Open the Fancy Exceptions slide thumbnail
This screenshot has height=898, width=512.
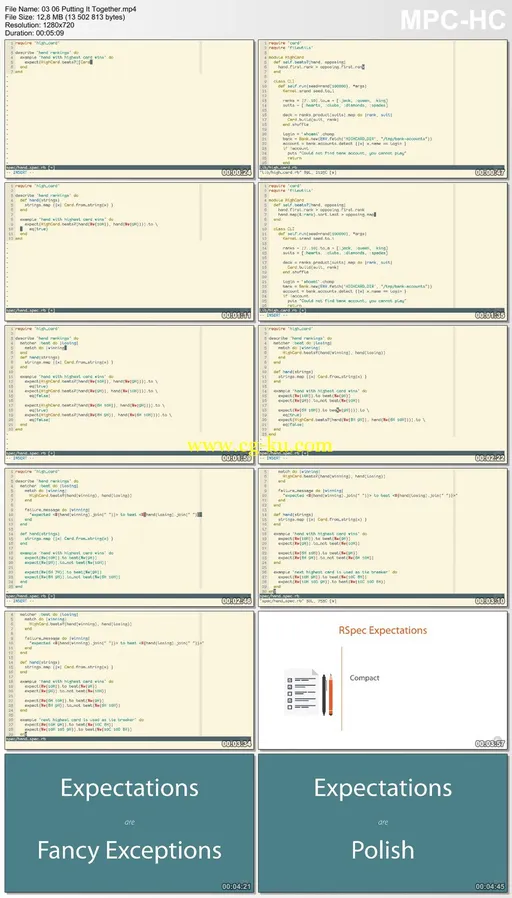coord(129,823)
